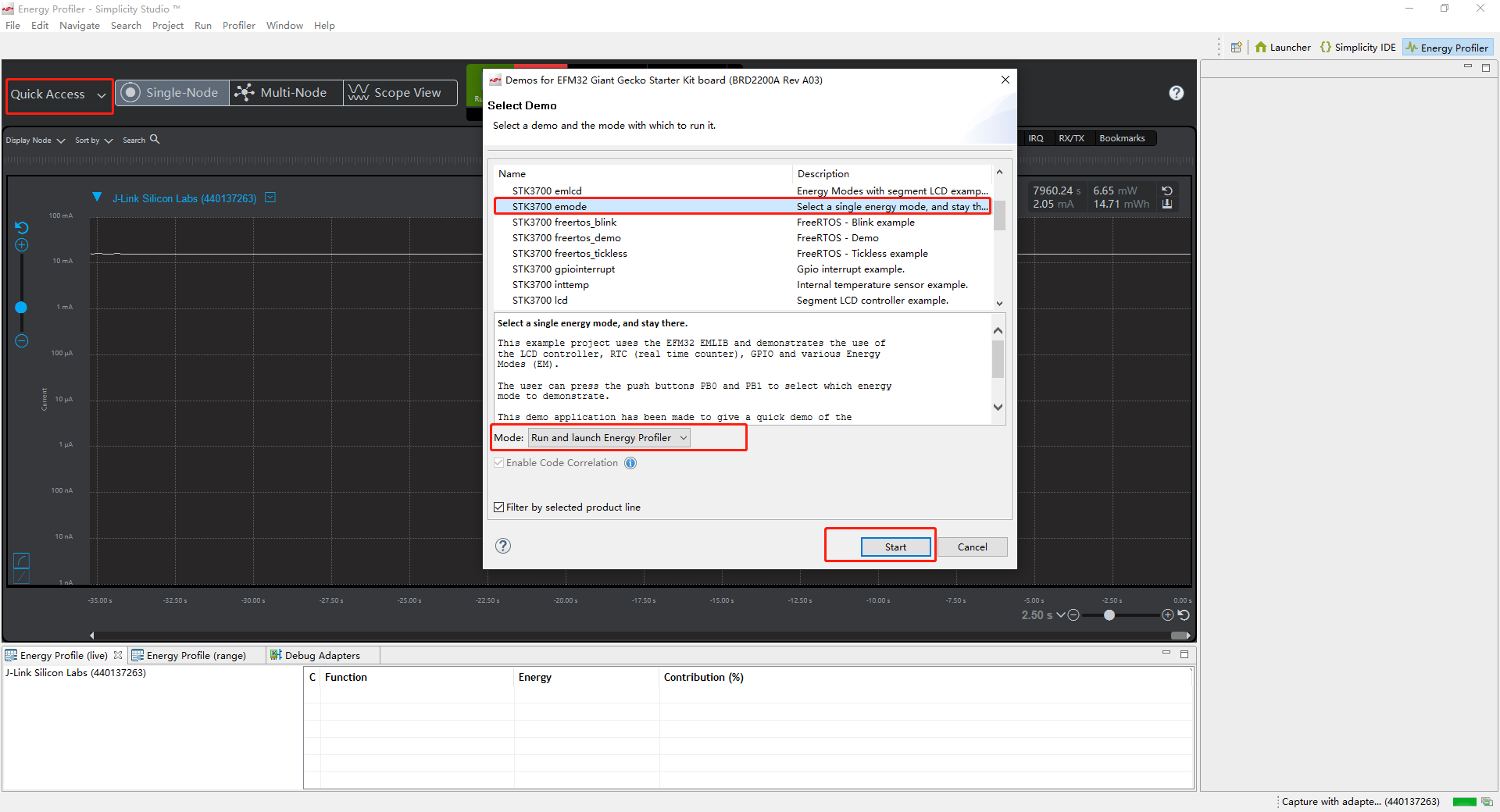Open the Profiler menu
Image resolution: width=1500 pixels, height=812 pixels.
239,26
